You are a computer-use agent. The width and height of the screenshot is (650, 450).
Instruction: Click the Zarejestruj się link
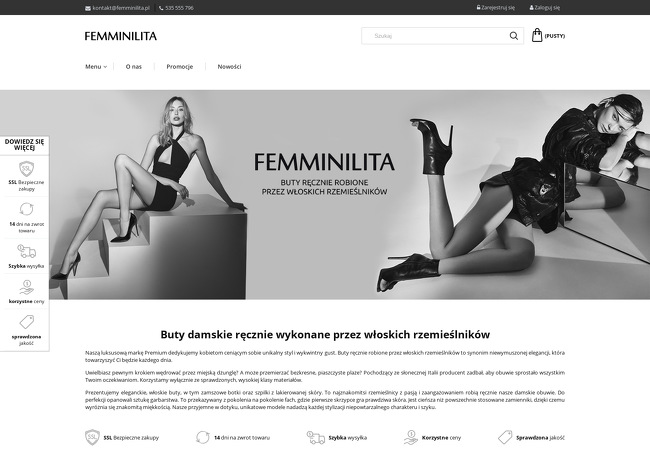(496, 7)
